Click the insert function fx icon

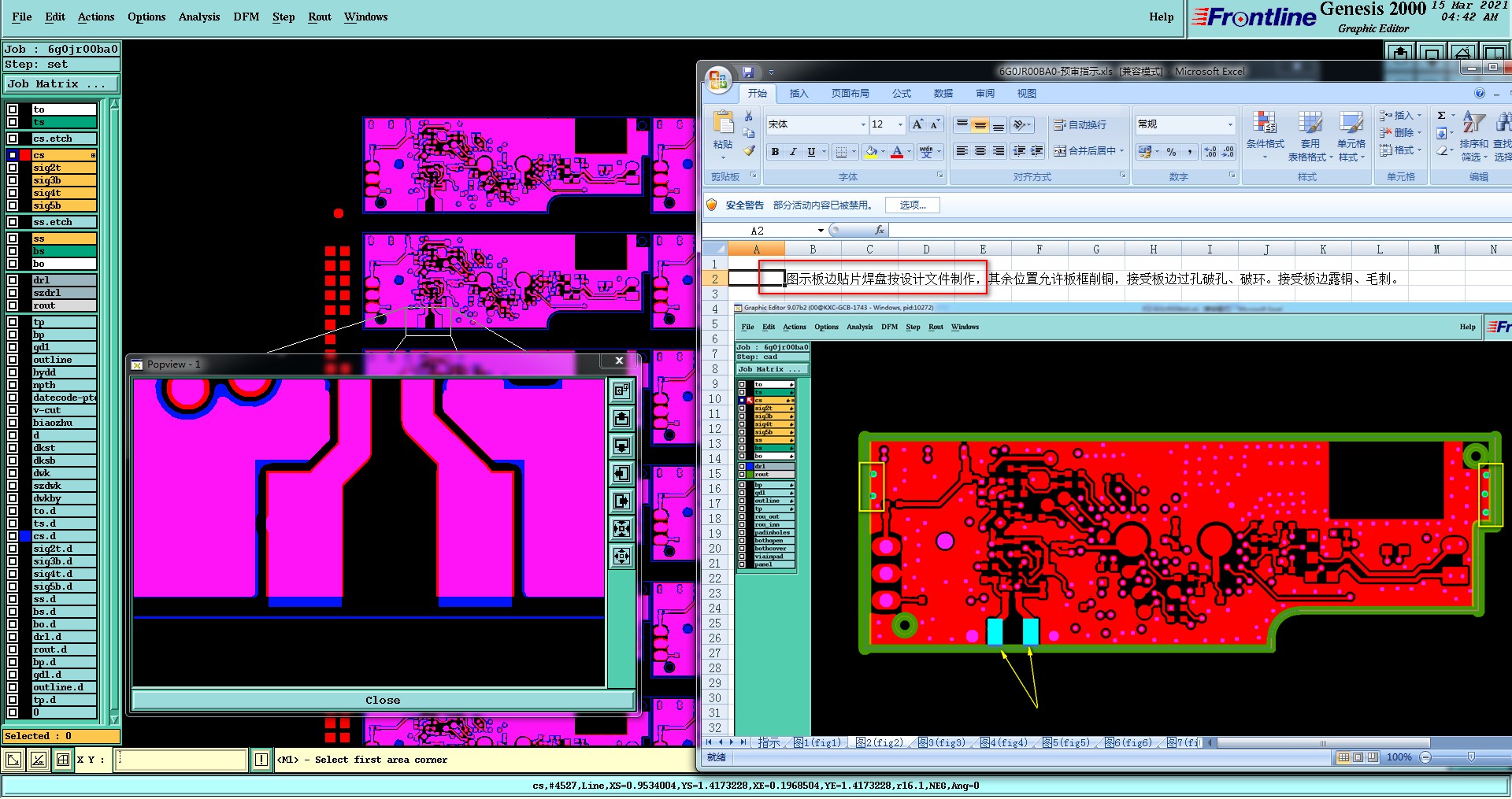coord(880,230)
